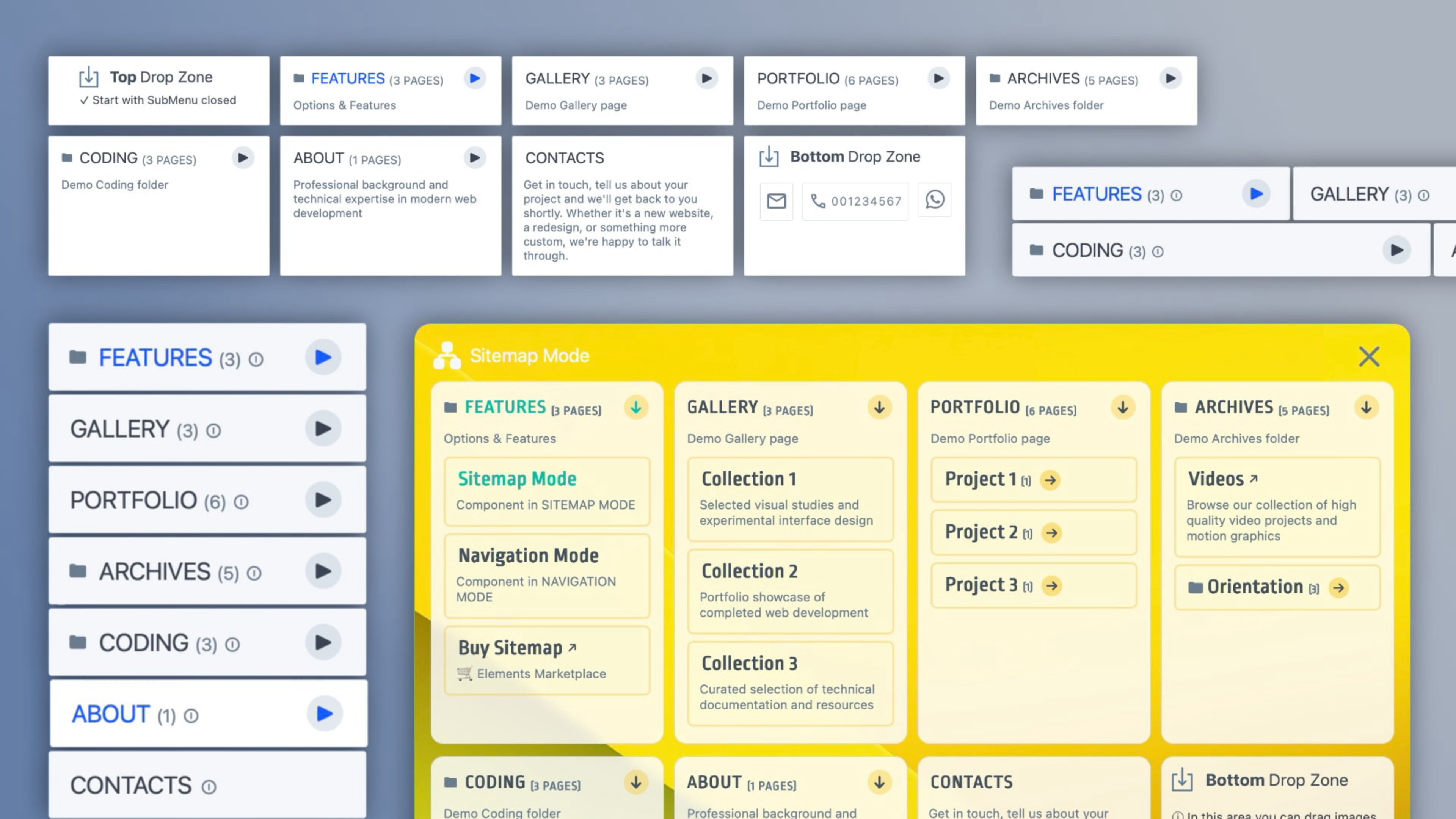Viewport: 1456px width, 819px height.
Task: Collapse GALLERY panel down arrow in sitemap
Action: coord(880,407)
